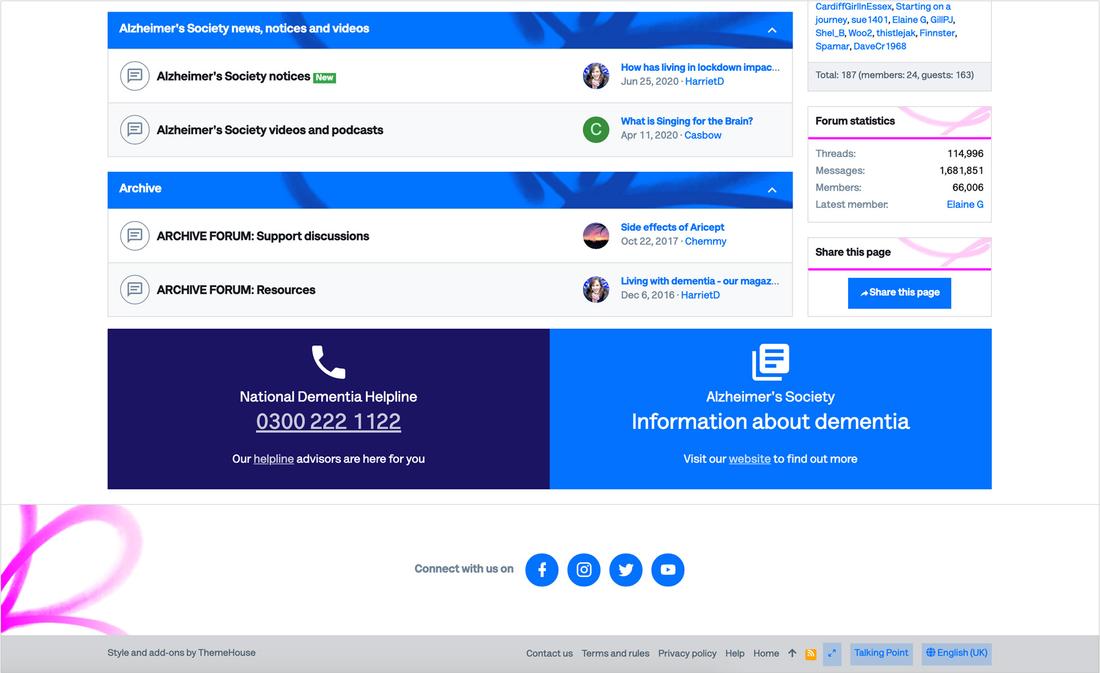The height and width of the screenshot is (673, 1100).
Task: Click the orange RSS feed icon
Action: (x=811, y=654)
